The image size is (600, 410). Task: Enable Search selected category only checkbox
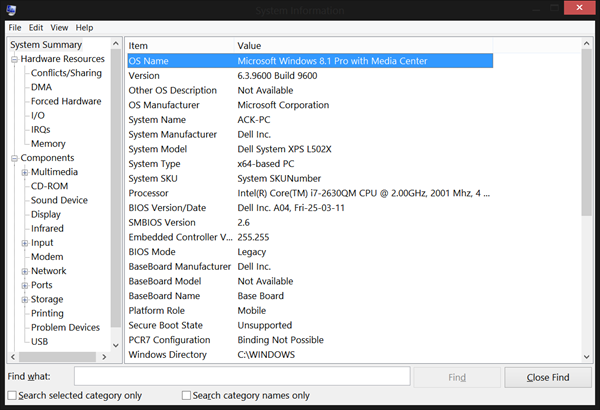tap(11, 396)
